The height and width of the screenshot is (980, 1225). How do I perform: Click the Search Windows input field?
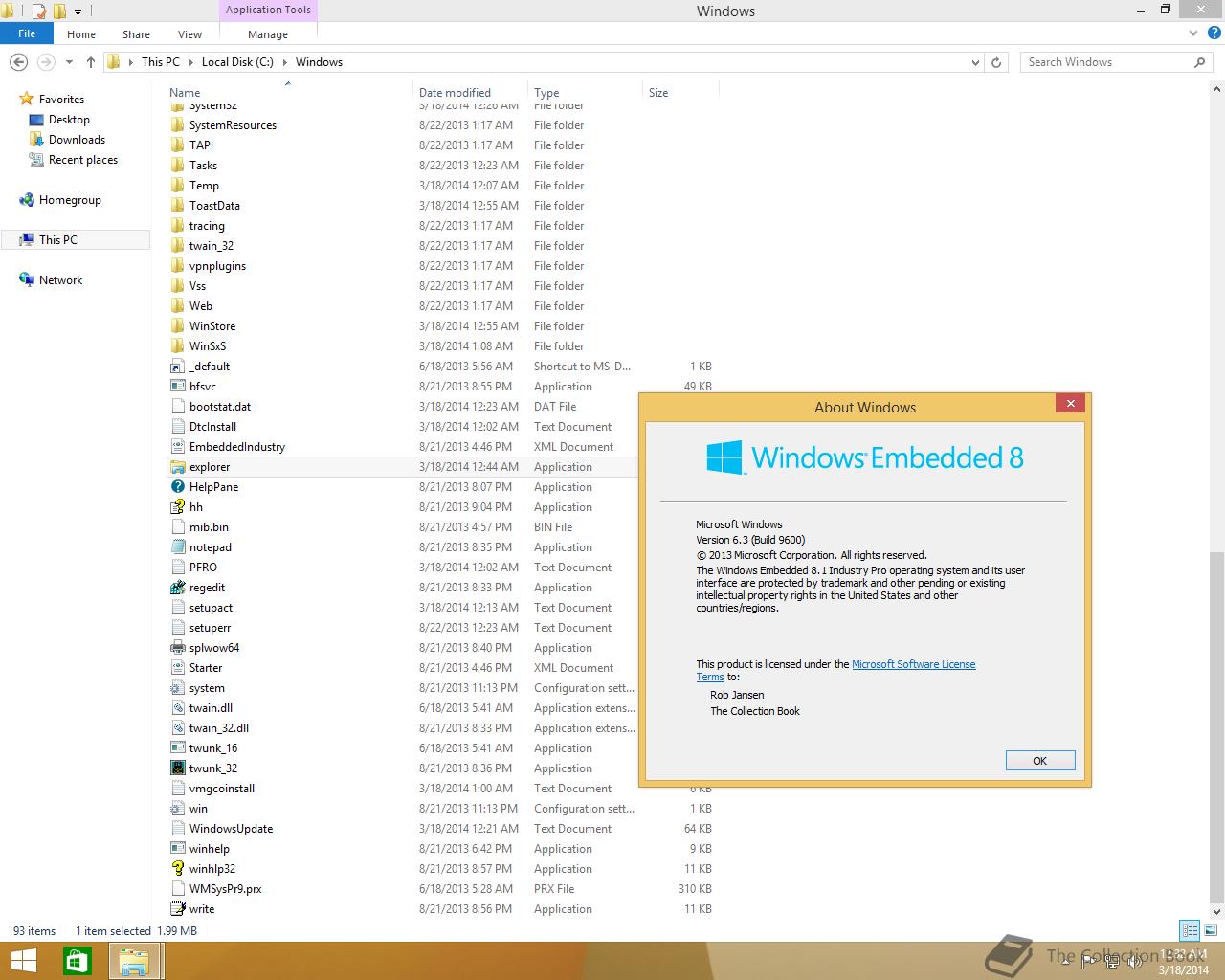1105,62
